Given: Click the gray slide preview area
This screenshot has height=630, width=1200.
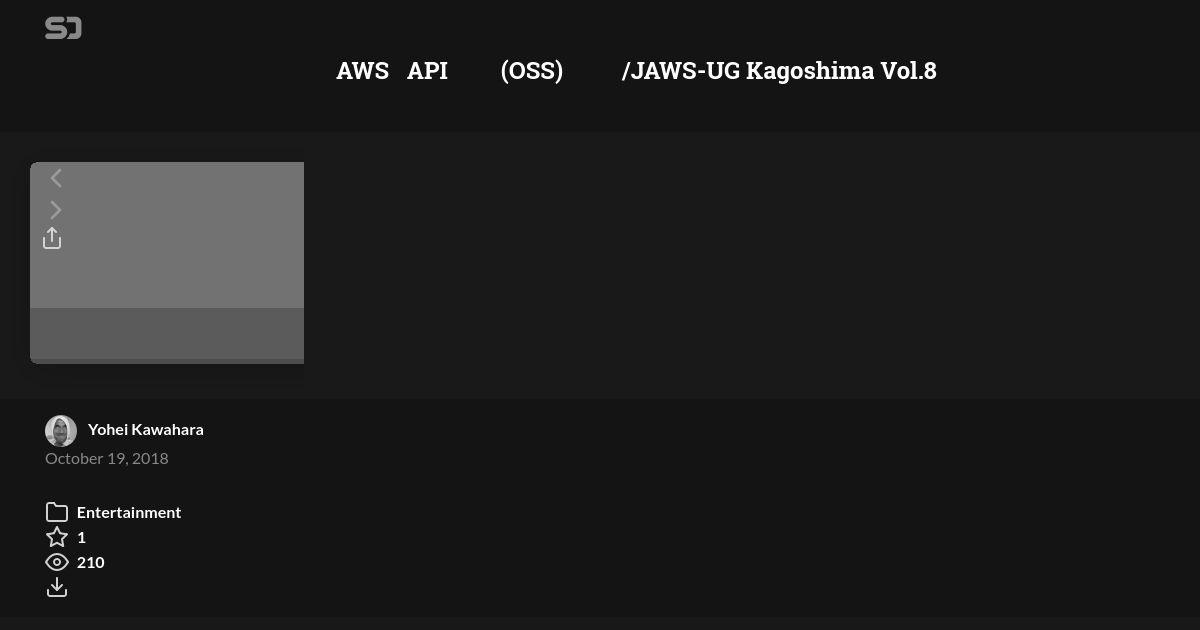Looking at the screenshot, I should [x=167, y=235].
